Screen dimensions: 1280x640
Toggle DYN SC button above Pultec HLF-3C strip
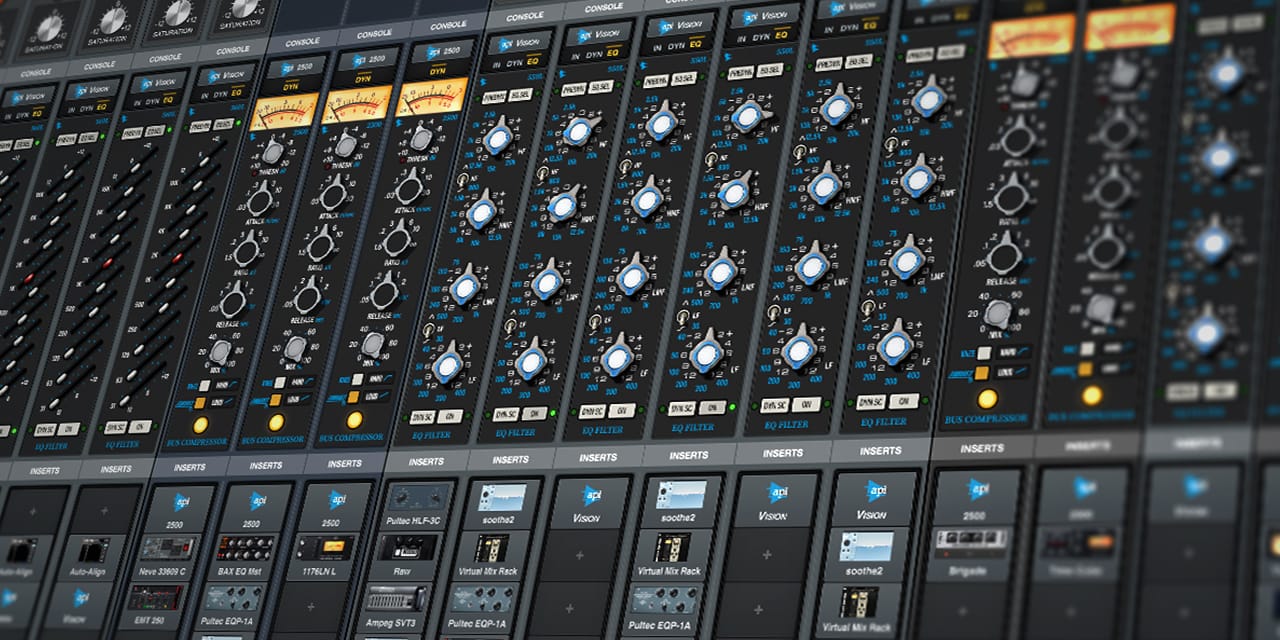pos(421,417)
